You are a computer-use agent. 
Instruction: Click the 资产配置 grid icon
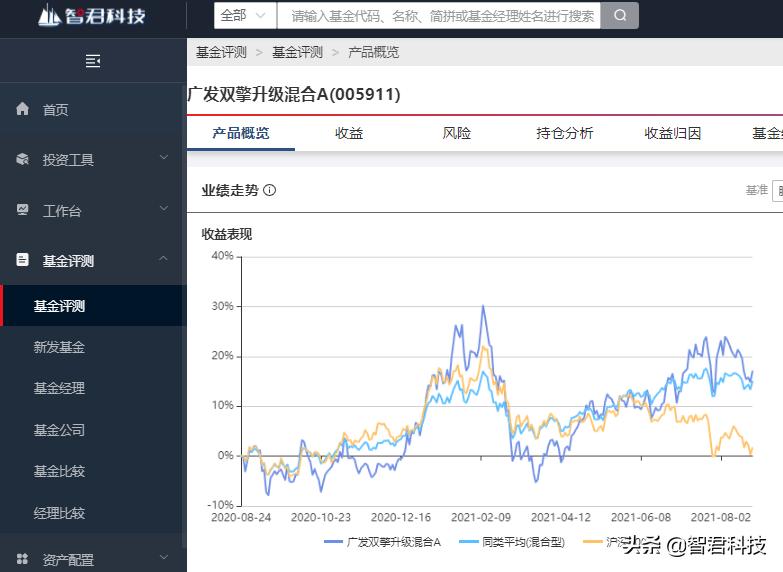(22, 559)
